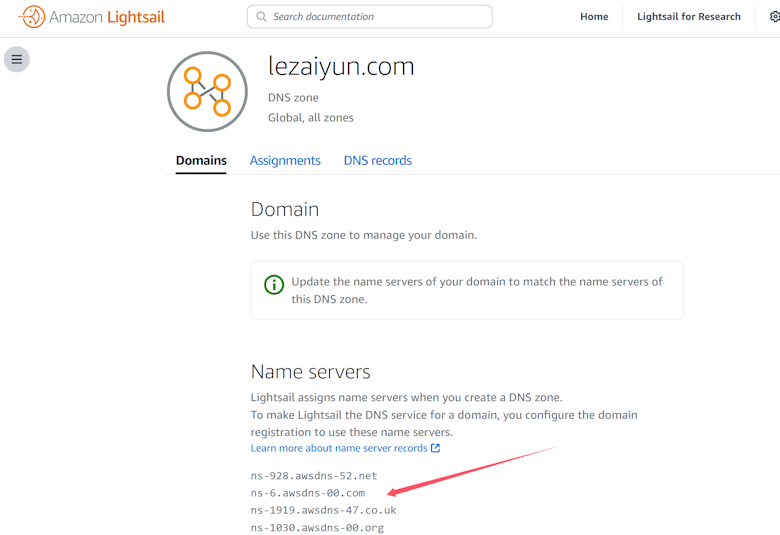This screenshot has height=535, width=780.
Task: Click the lezaiyun.com zone title
Action: (341, 67)
